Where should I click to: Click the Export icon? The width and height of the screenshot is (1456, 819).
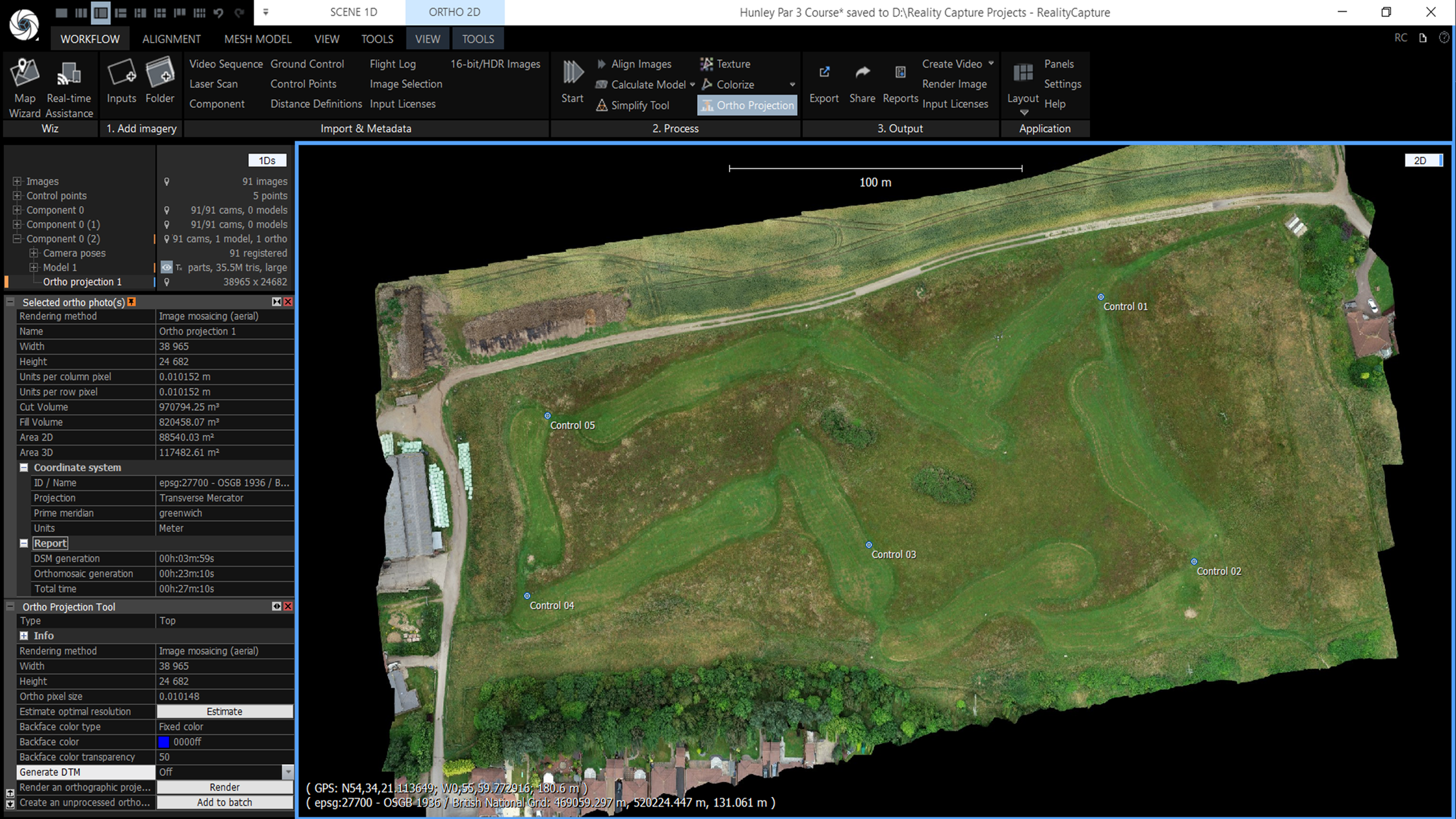pyautogui.click(x=824, y=72)
